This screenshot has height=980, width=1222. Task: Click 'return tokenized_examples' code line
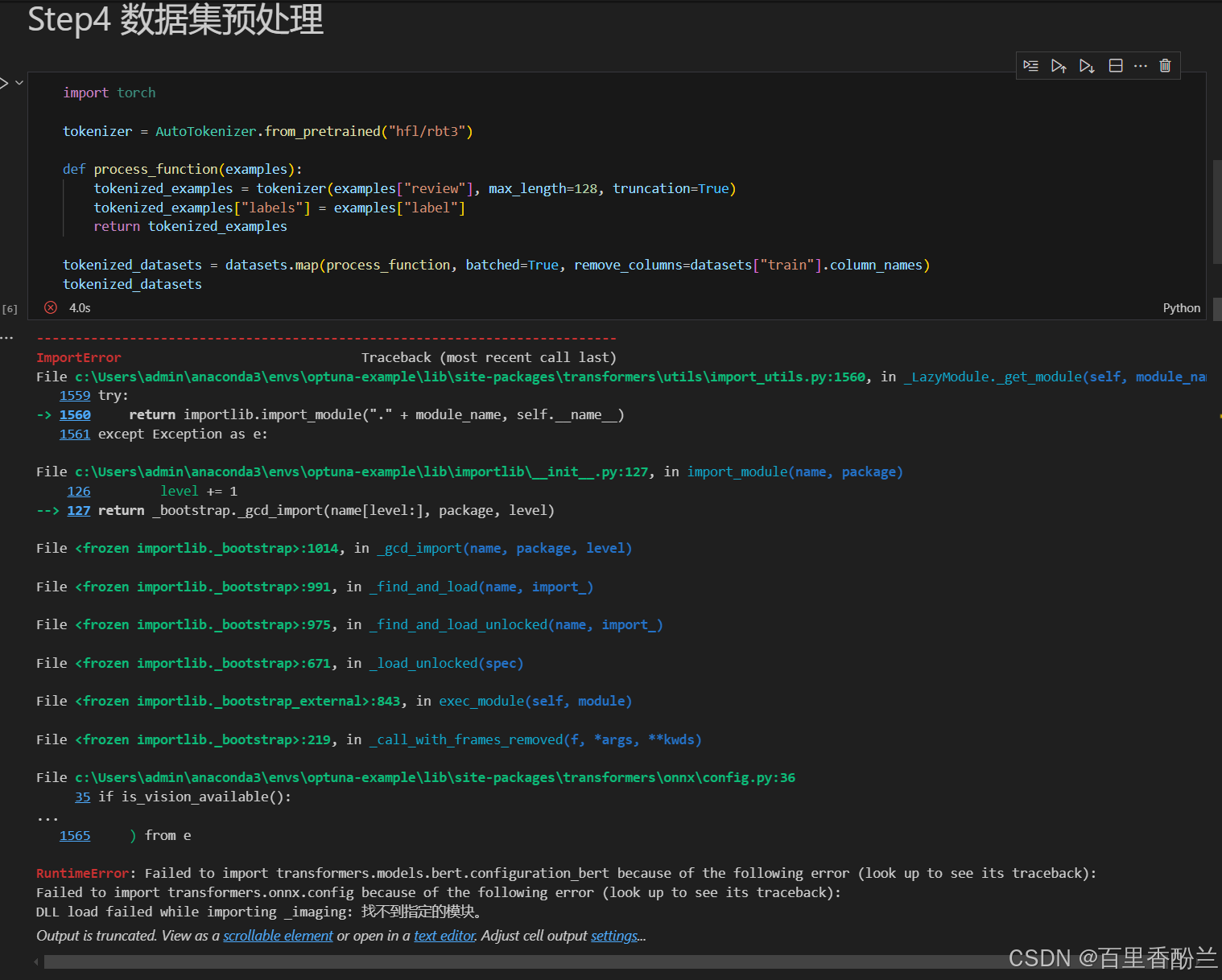[190, 227]
